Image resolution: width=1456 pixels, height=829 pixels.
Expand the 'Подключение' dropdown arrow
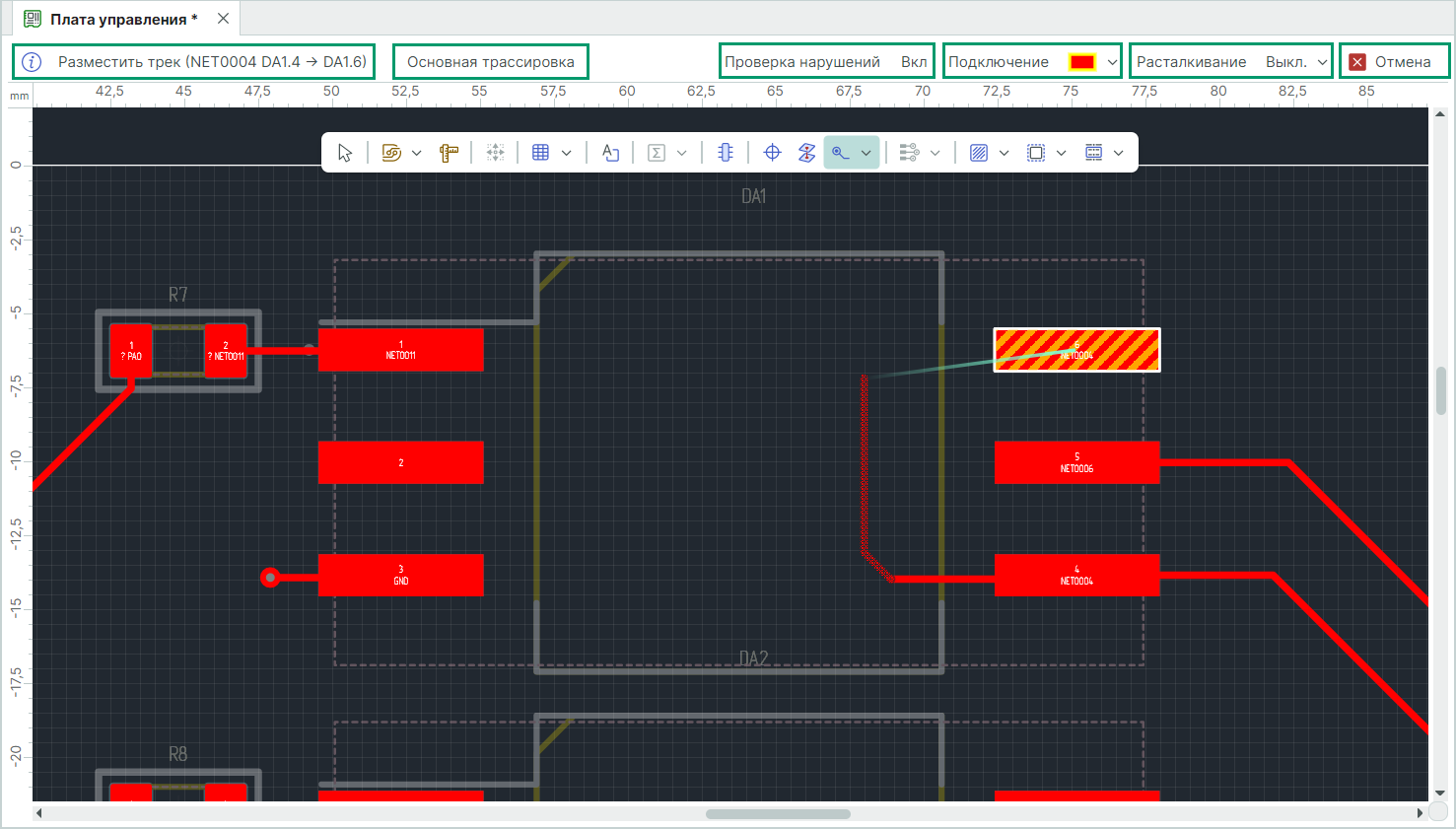(x=1112, y=62)
